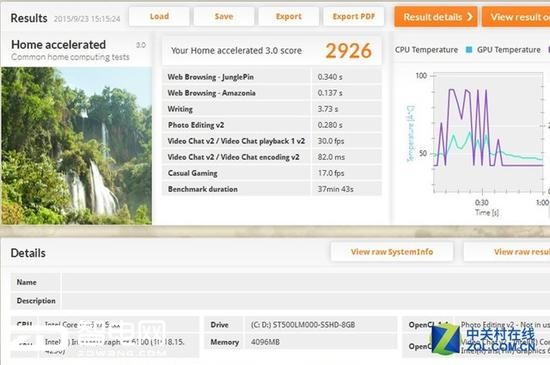Open Result details
Viewport: 550px width, 365px height.
pyautogui.click(x=436, y=17)
